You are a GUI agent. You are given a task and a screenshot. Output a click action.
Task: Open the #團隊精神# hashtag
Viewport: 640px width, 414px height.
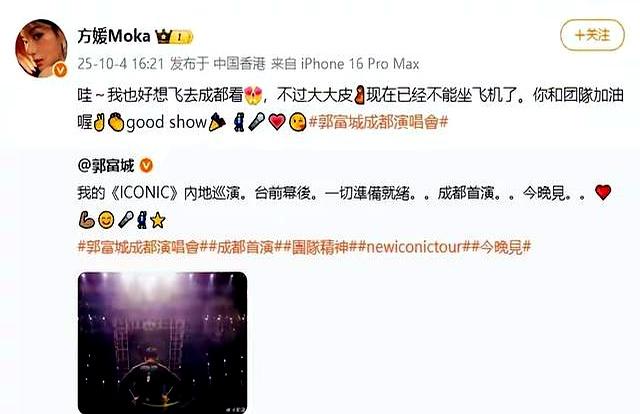321,247
